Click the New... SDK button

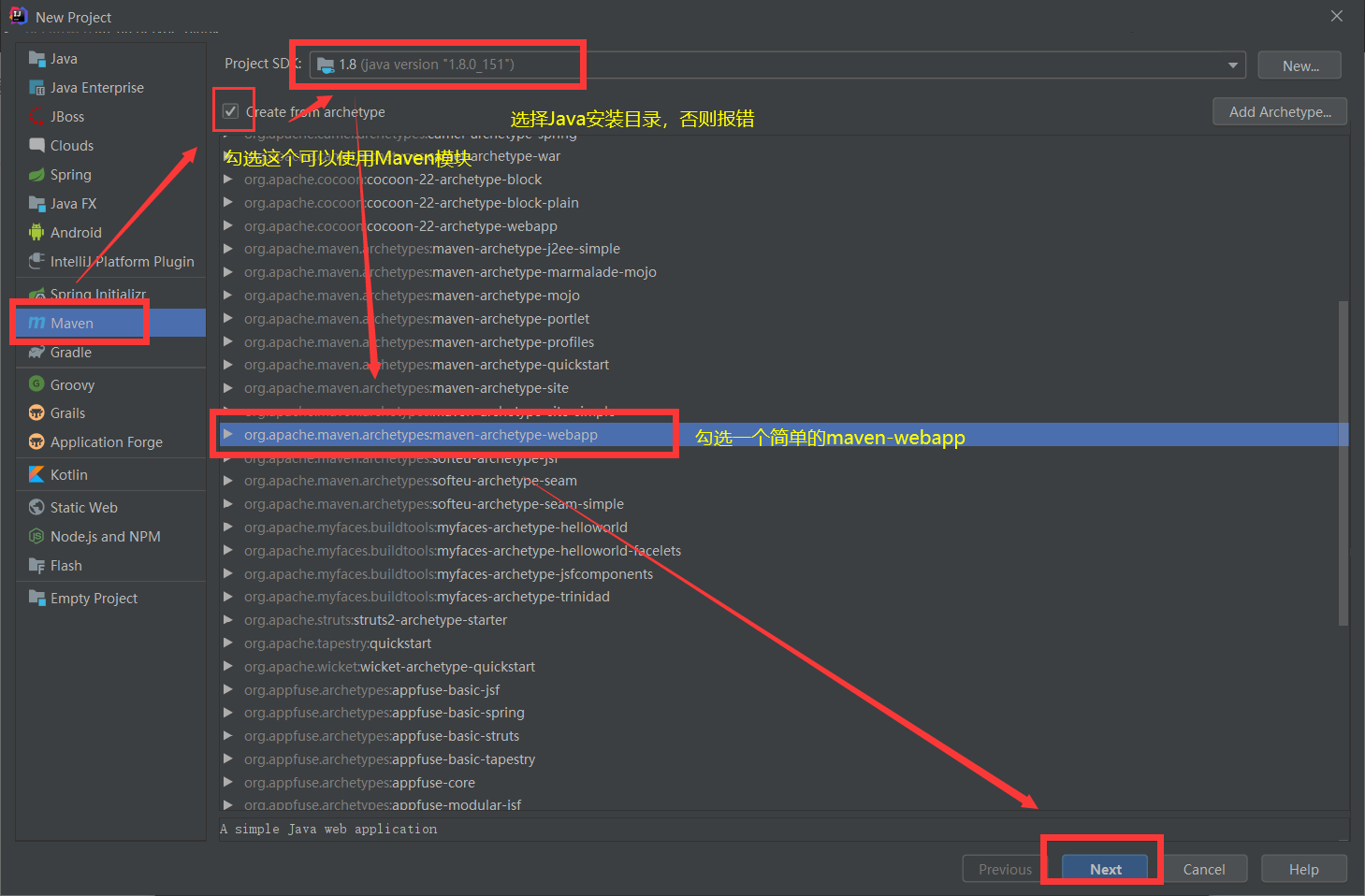point(1300,65)
